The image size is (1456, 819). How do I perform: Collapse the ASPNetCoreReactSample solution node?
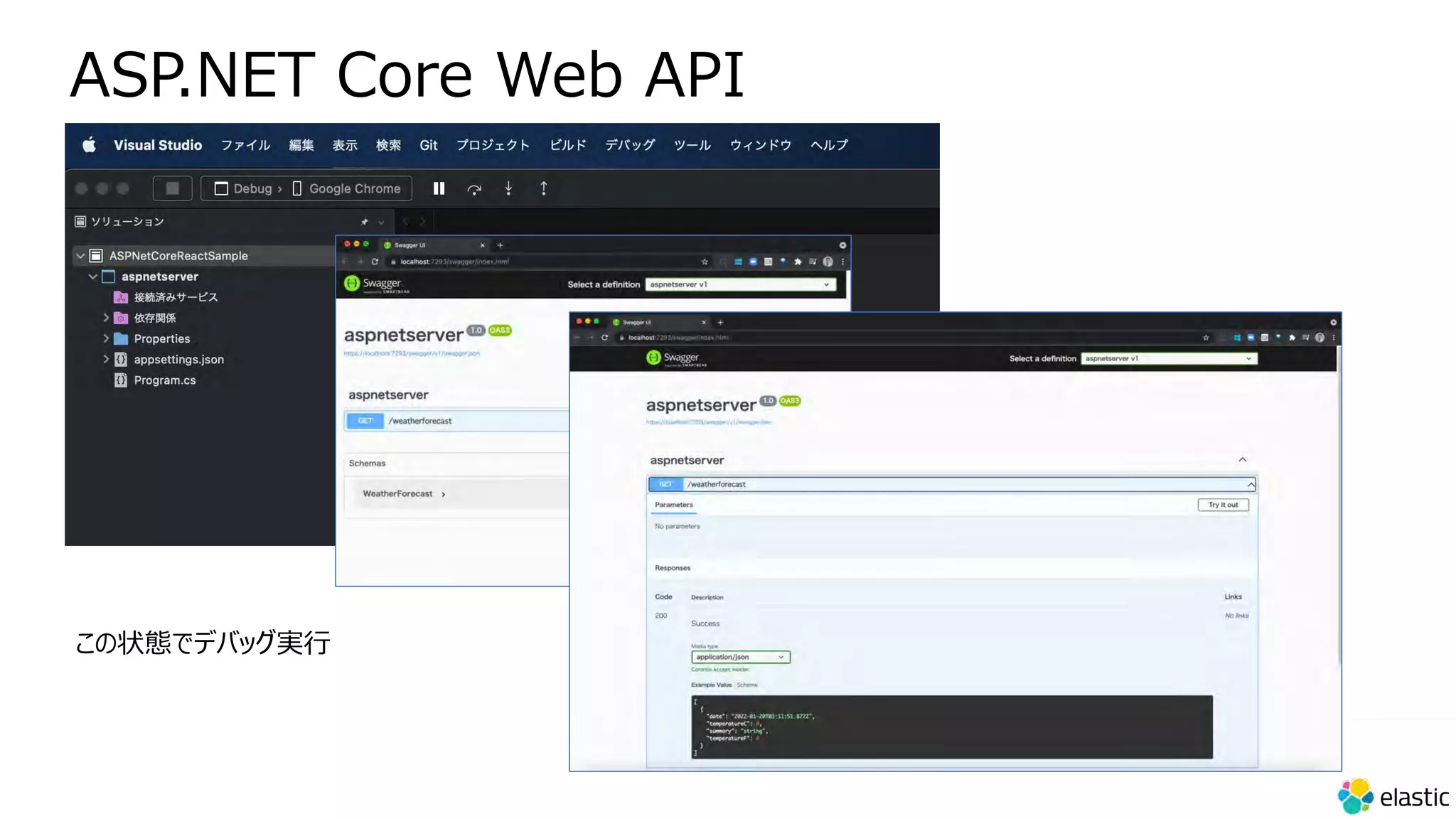click(x=80, y=255)
